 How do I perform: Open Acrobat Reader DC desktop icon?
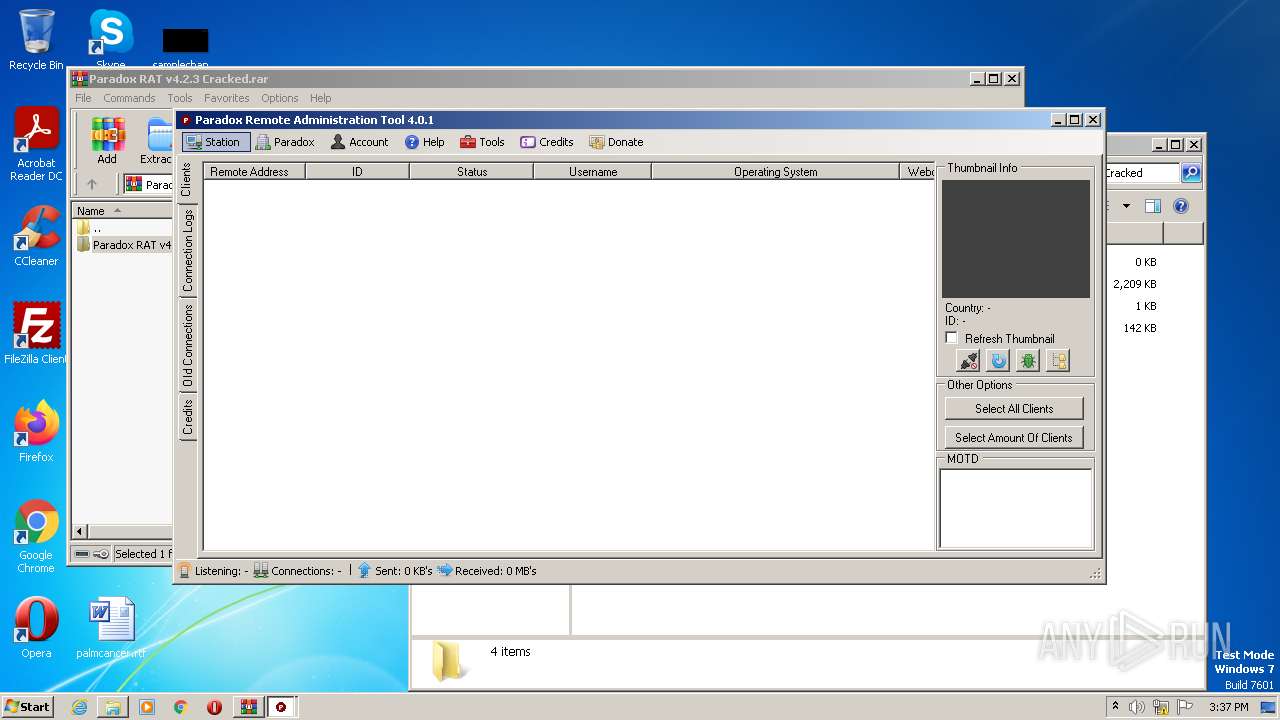(x=36, y=145)
